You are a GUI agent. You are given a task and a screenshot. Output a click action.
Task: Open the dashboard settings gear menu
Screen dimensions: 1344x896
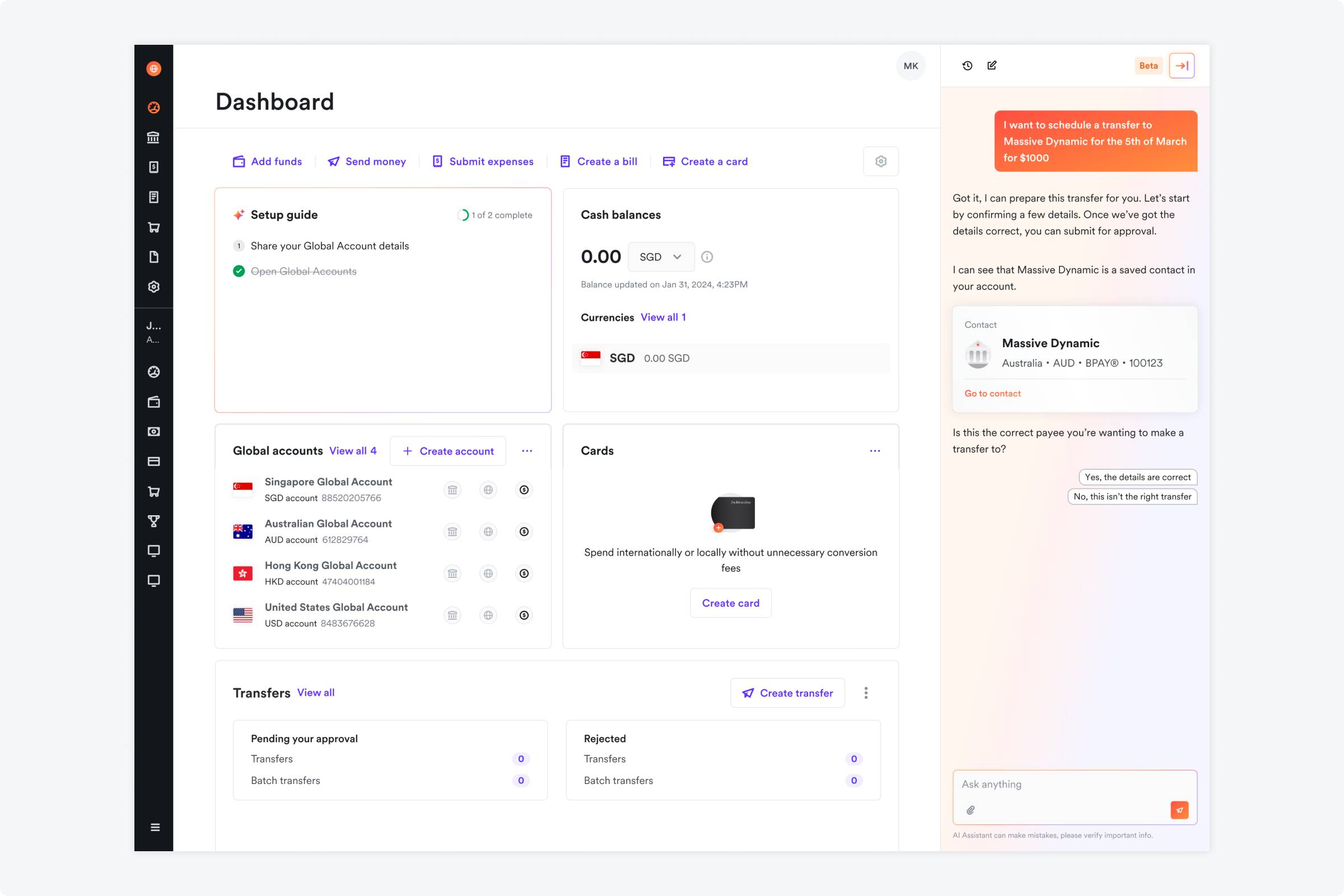[x=880, y=161]
